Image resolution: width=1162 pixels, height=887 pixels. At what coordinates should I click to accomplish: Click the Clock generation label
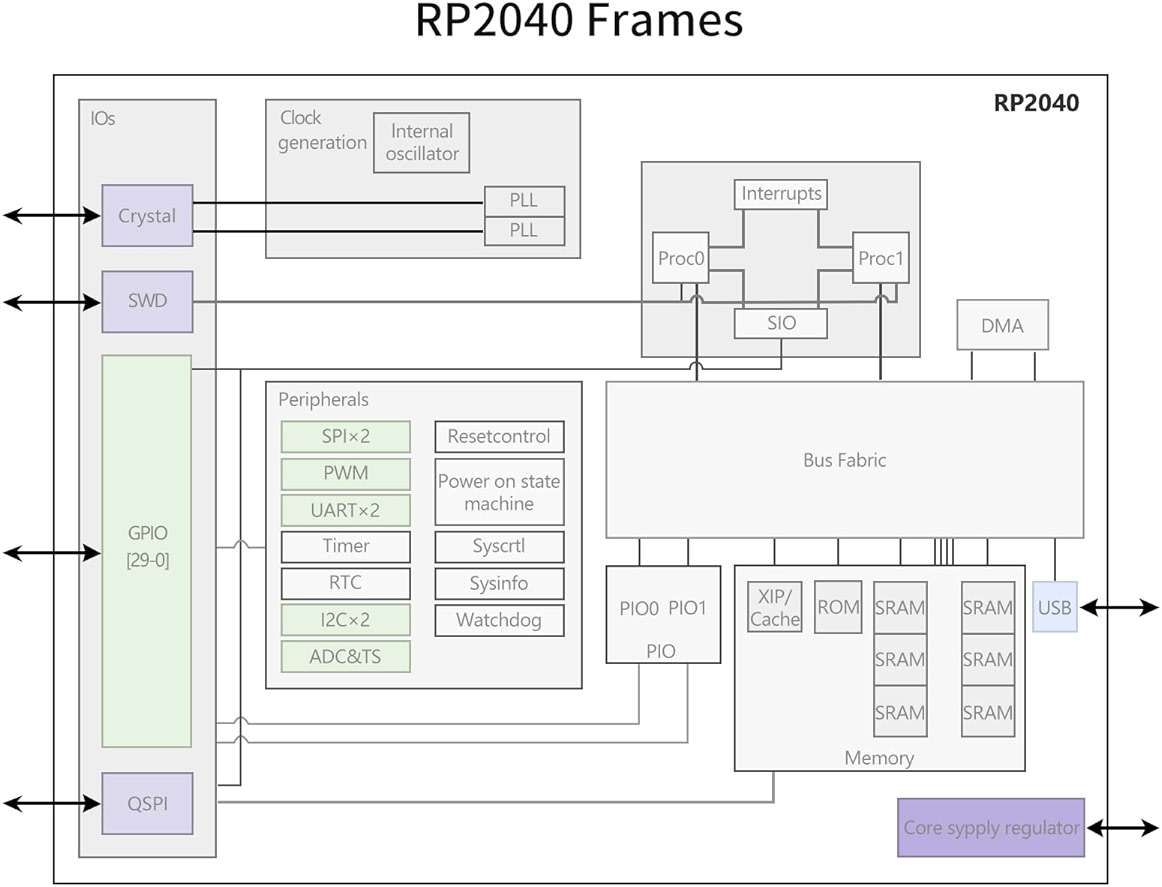322,130
